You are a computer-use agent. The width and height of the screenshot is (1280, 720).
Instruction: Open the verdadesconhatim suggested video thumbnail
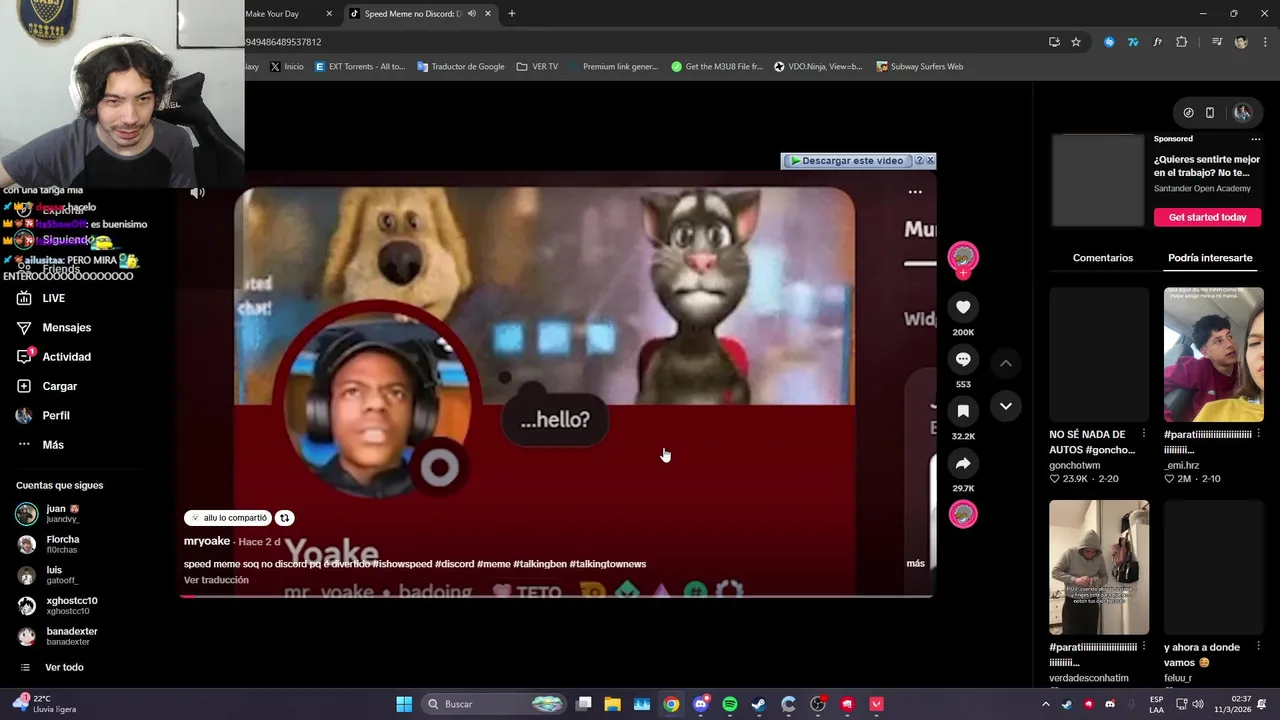(1099, 567)
